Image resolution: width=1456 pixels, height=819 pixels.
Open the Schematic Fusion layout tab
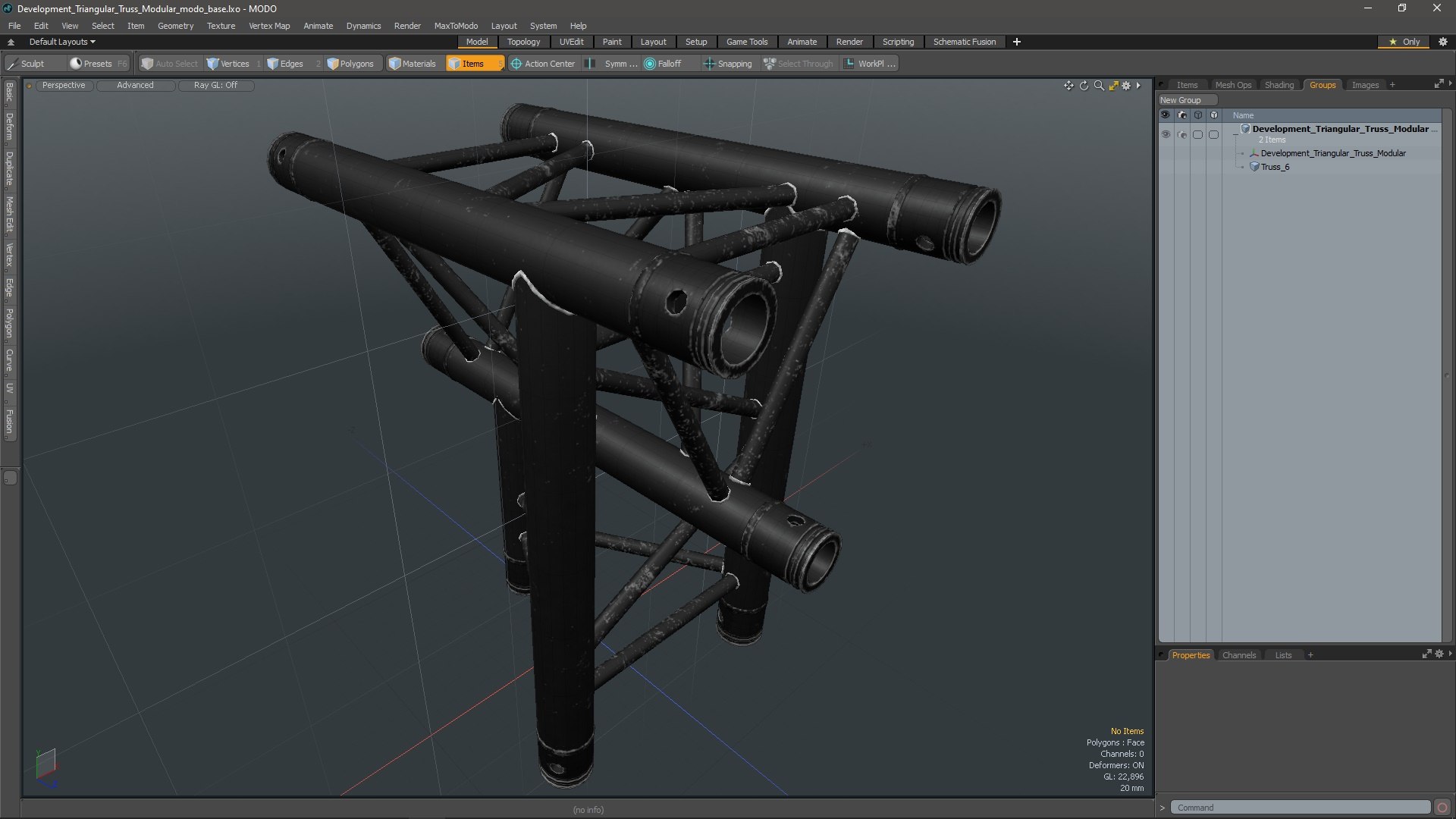(965, 42)
